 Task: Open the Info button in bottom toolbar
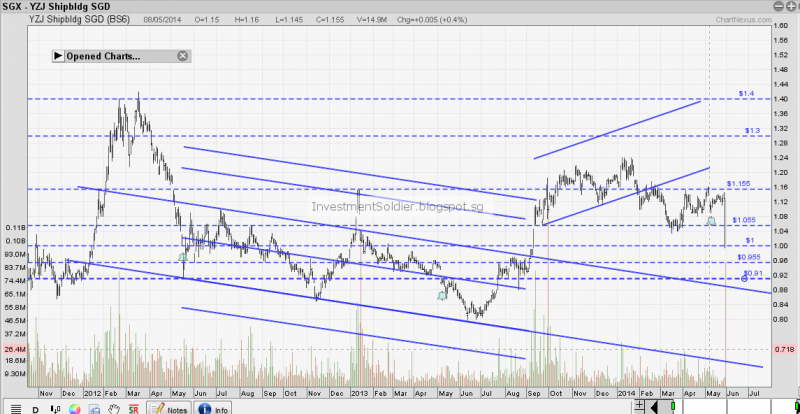(215, 408)
